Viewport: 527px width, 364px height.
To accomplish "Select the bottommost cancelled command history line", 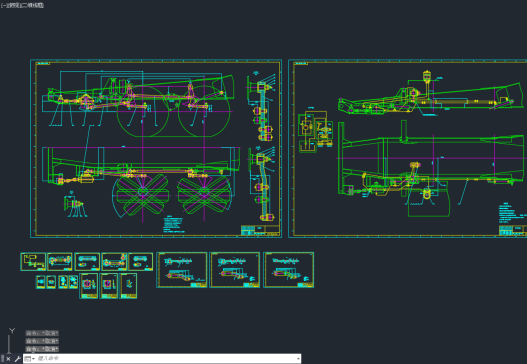I will (x=42, y=349).
